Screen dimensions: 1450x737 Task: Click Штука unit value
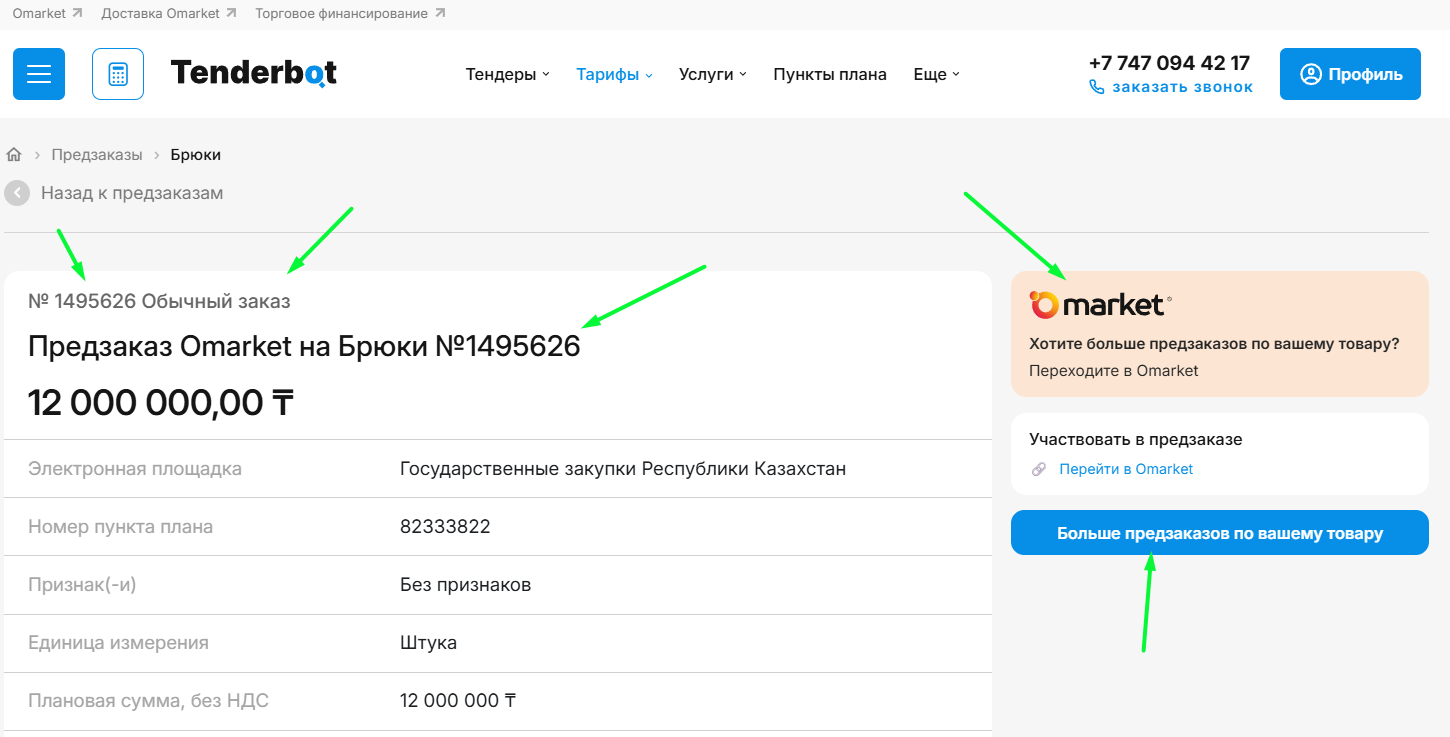click(428, 643)
